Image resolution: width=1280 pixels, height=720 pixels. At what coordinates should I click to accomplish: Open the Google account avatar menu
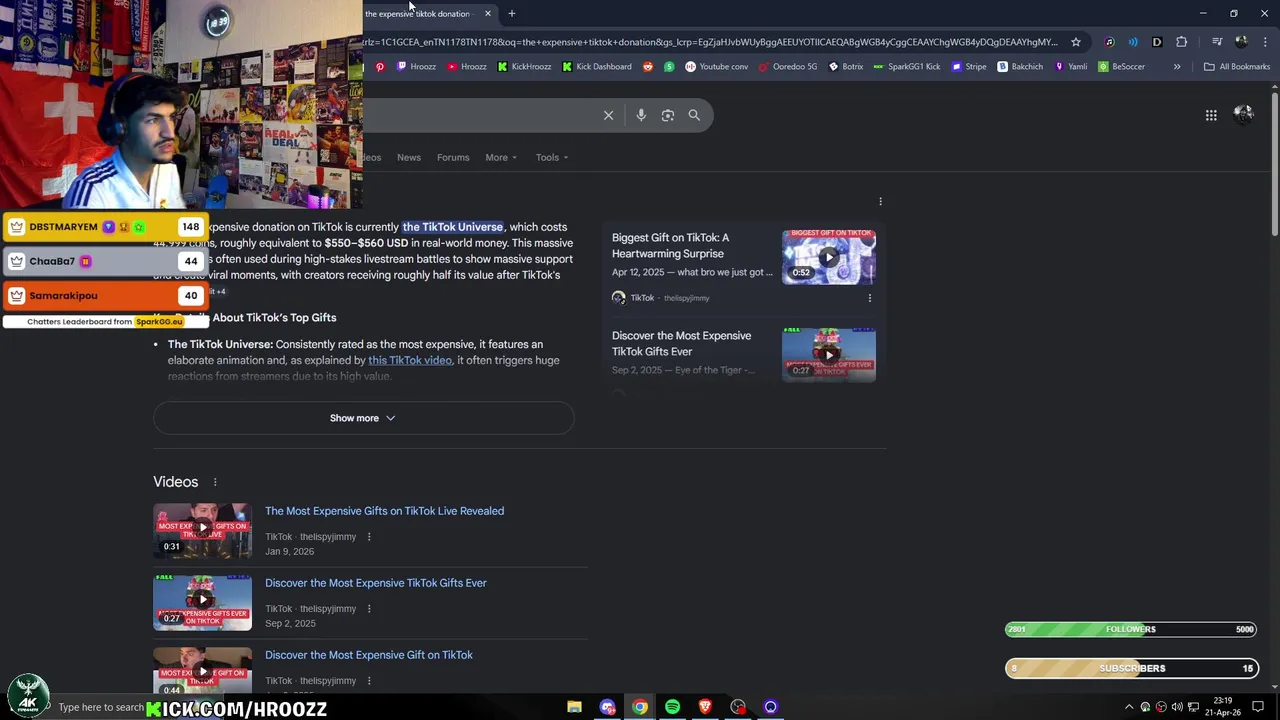pyautogui.click(x=1244, y=114)
